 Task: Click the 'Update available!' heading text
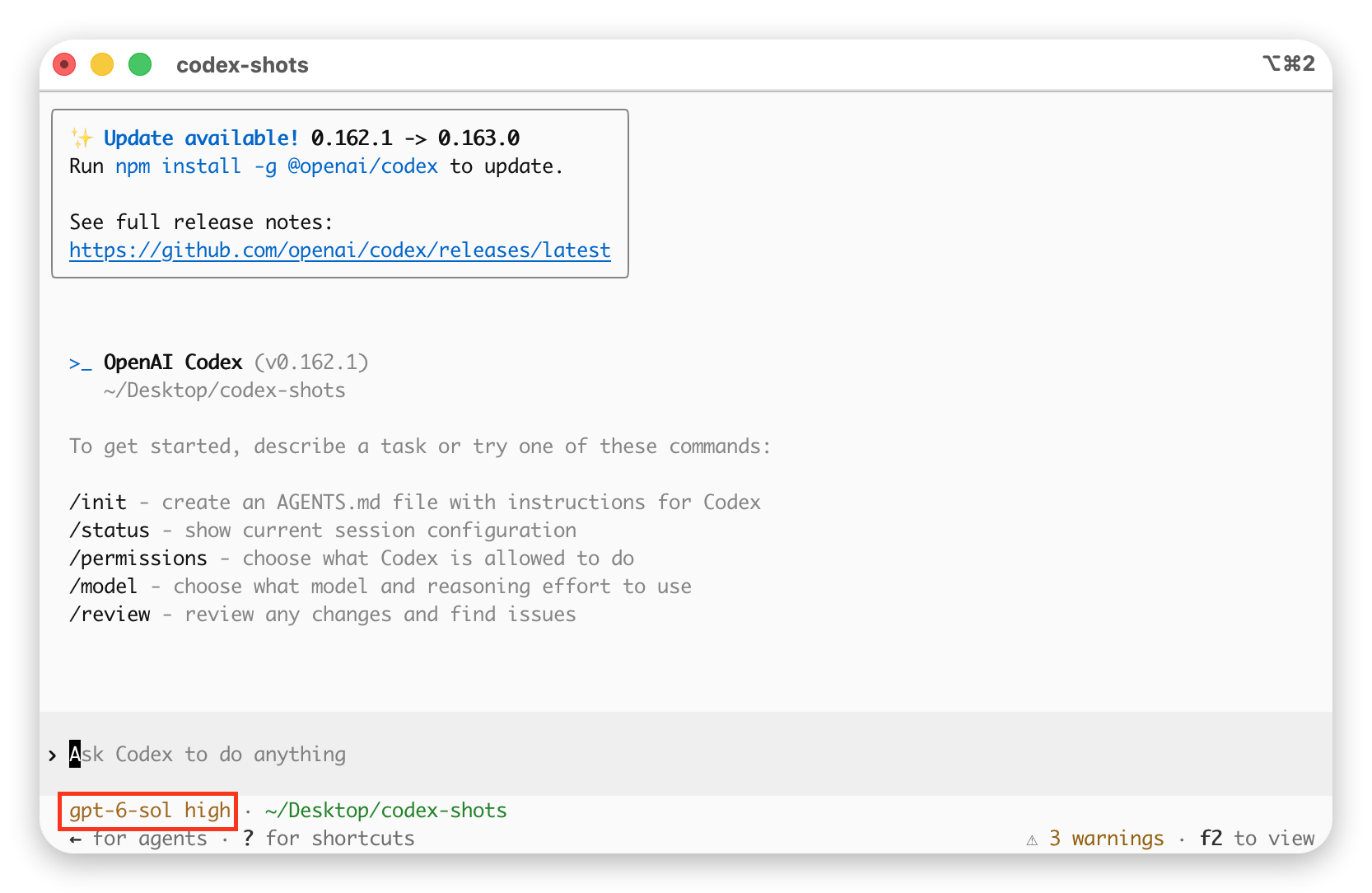[201, 138]
